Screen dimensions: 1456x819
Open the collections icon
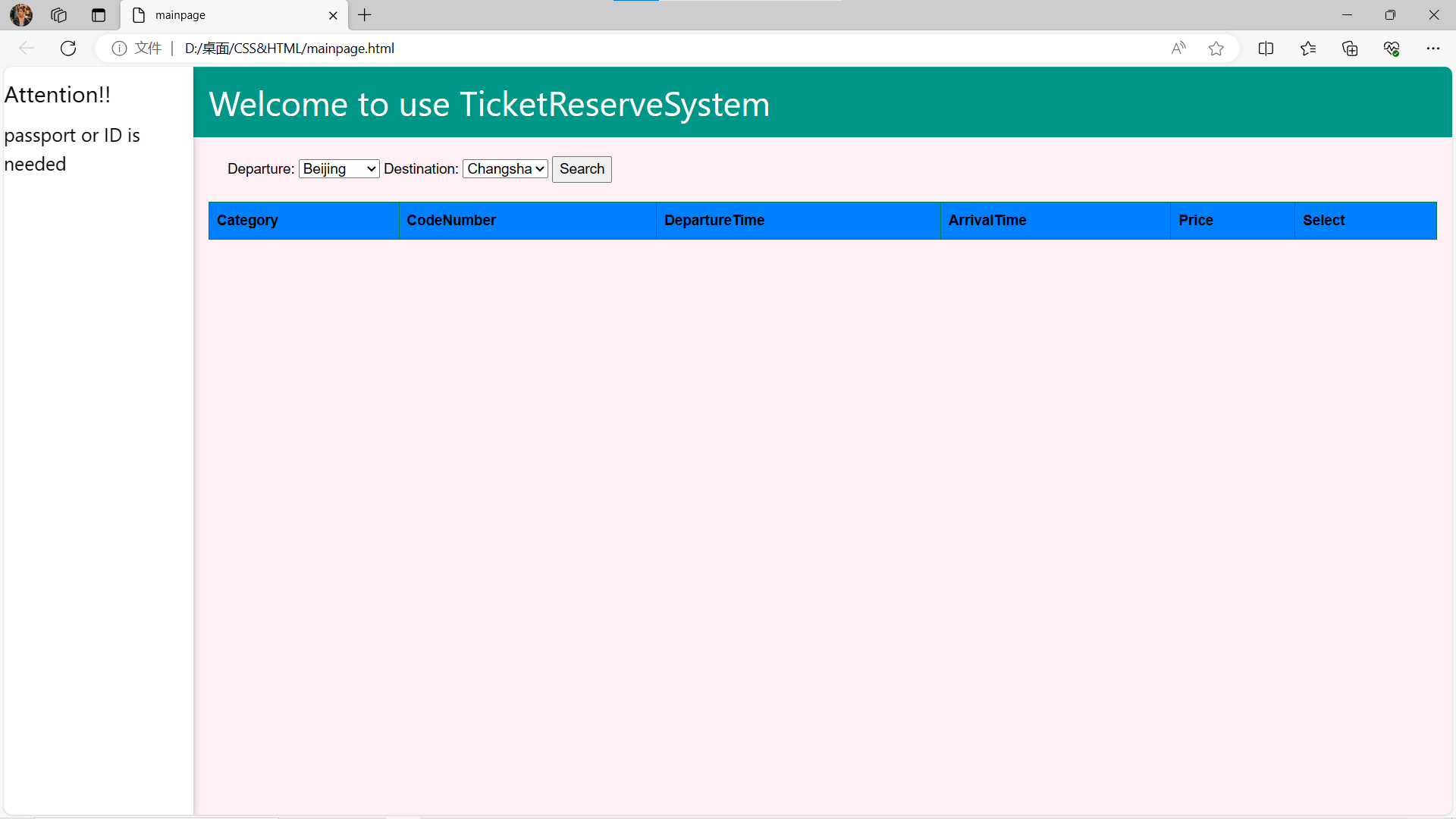point(1350,49)
